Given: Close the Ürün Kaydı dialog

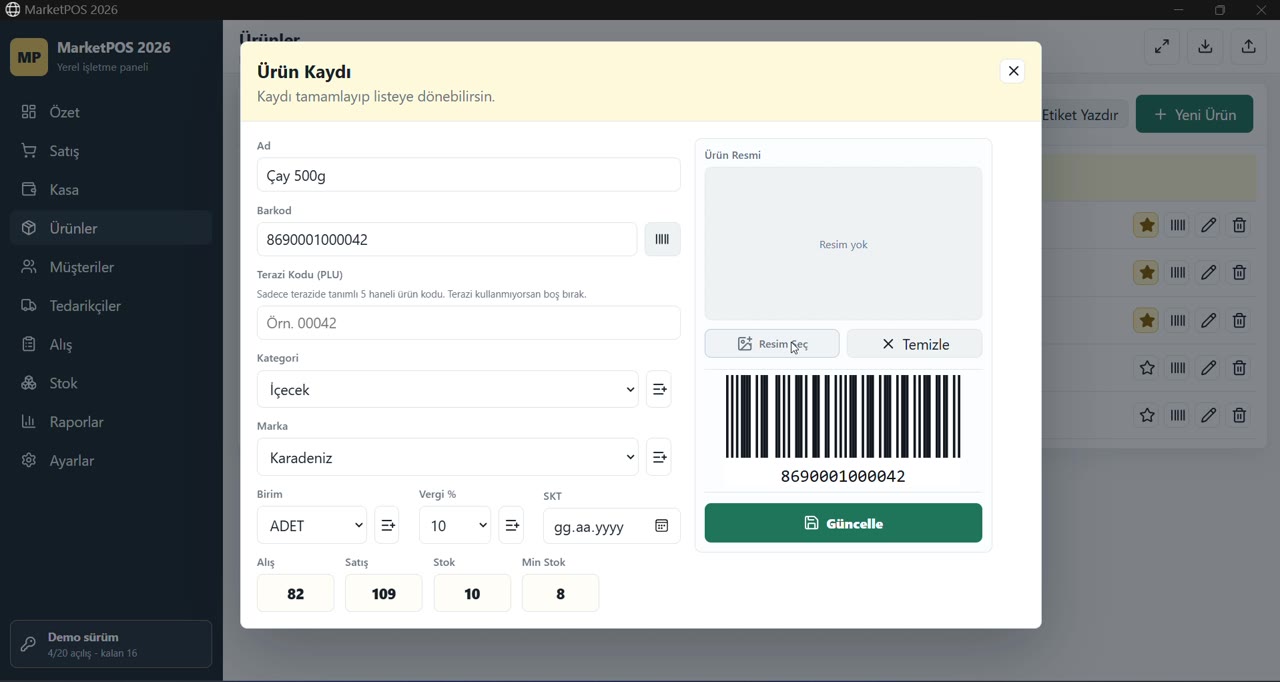Looking at the screenshot, I should pos(1013,71).
